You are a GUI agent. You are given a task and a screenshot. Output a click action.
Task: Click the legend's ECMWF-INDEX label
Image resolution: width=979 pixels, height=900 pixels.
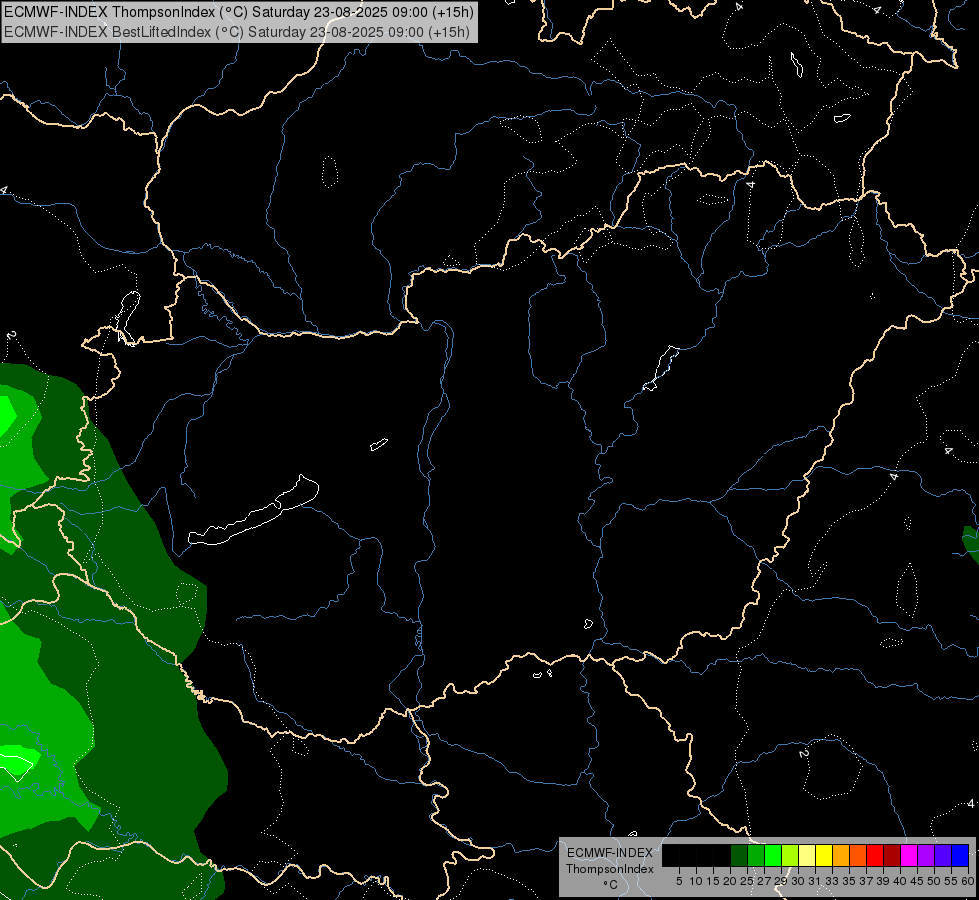pyautogui.click(x=610, y=853)
